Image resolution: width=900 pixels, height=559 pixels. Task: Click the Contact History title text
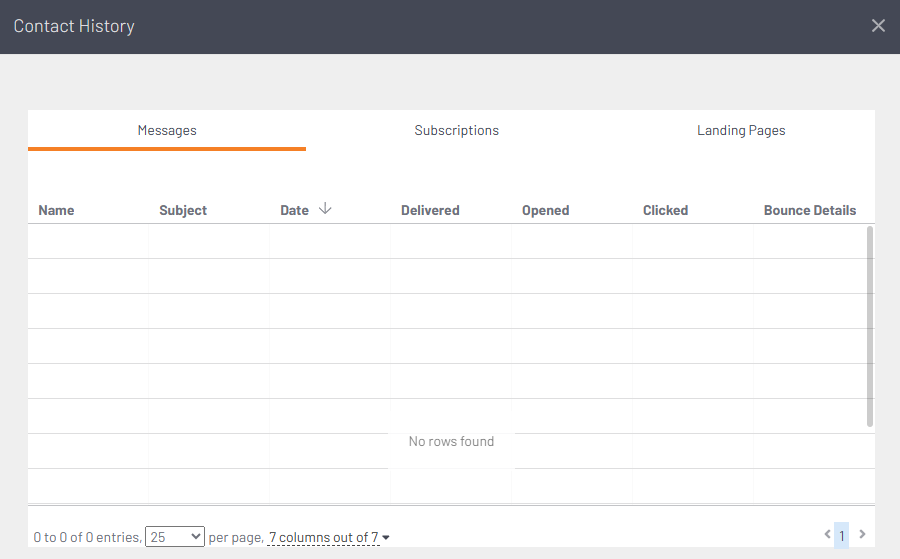pyautogui.click(x=74, y=26)
